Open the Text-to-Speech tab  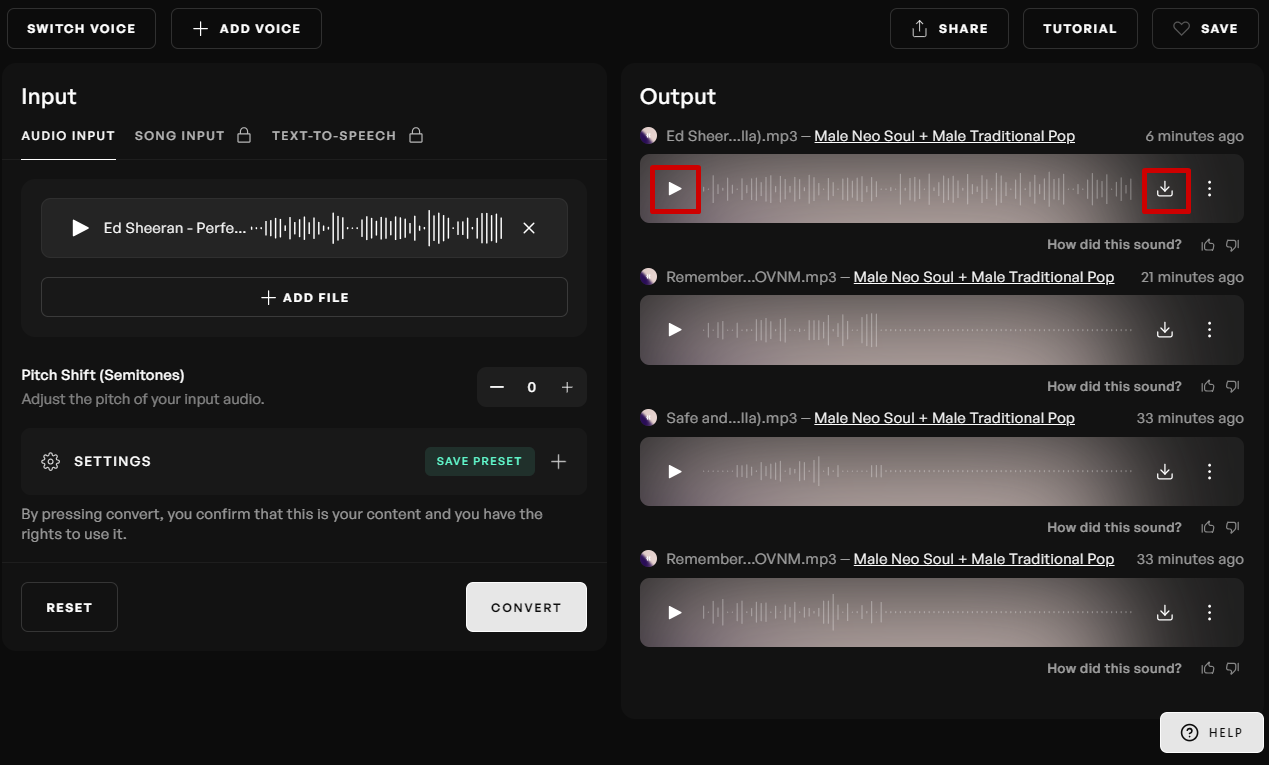pyautogui.click(x=334, y=135)
